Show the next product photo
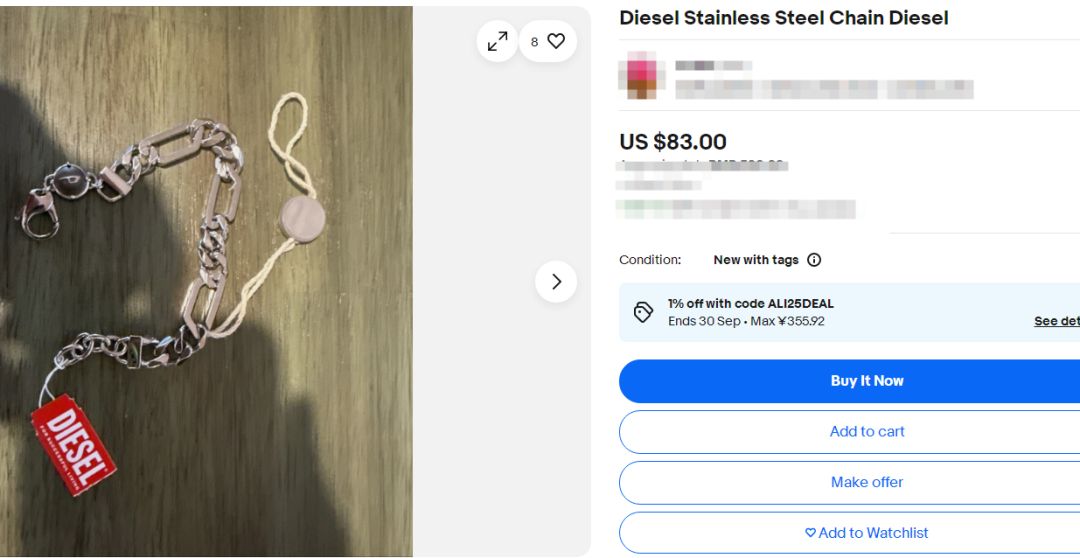1080x558 pixels. point(556,282)
